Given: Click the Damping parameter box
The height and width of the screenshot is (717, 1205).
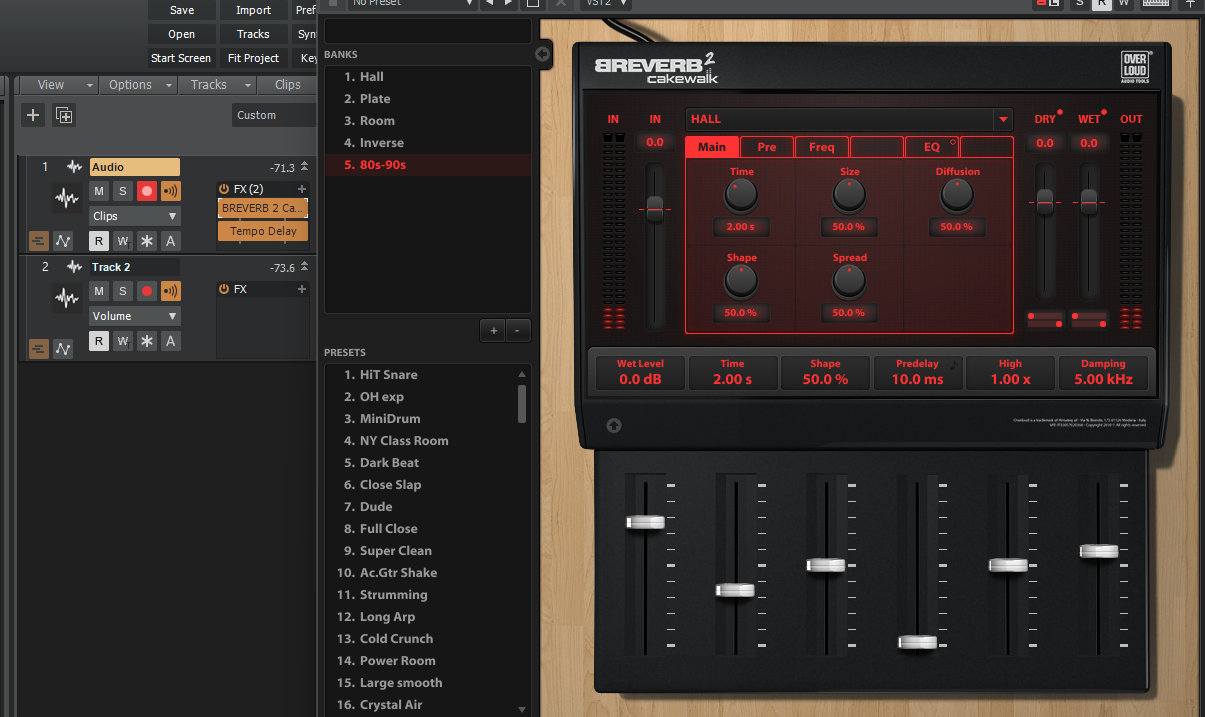Looking at the screenshot, I should pyautogui.click(x=1103, y=372).
